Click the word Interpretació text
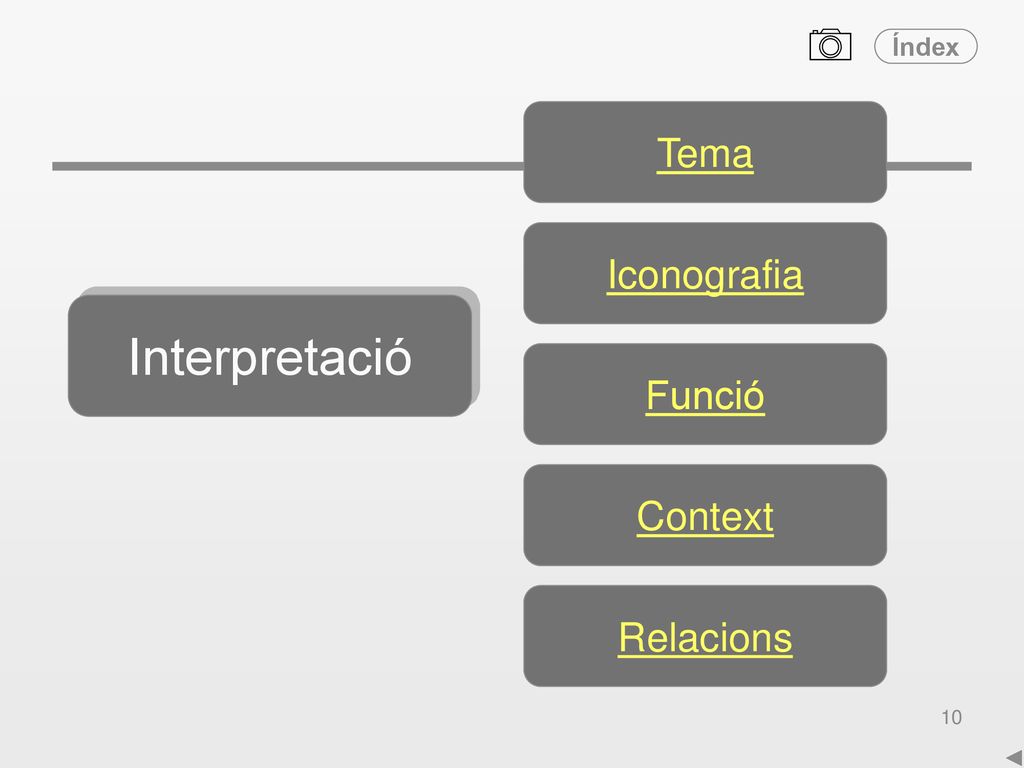Viewport: 1024px width, 768px height. [x=270, y=358]
